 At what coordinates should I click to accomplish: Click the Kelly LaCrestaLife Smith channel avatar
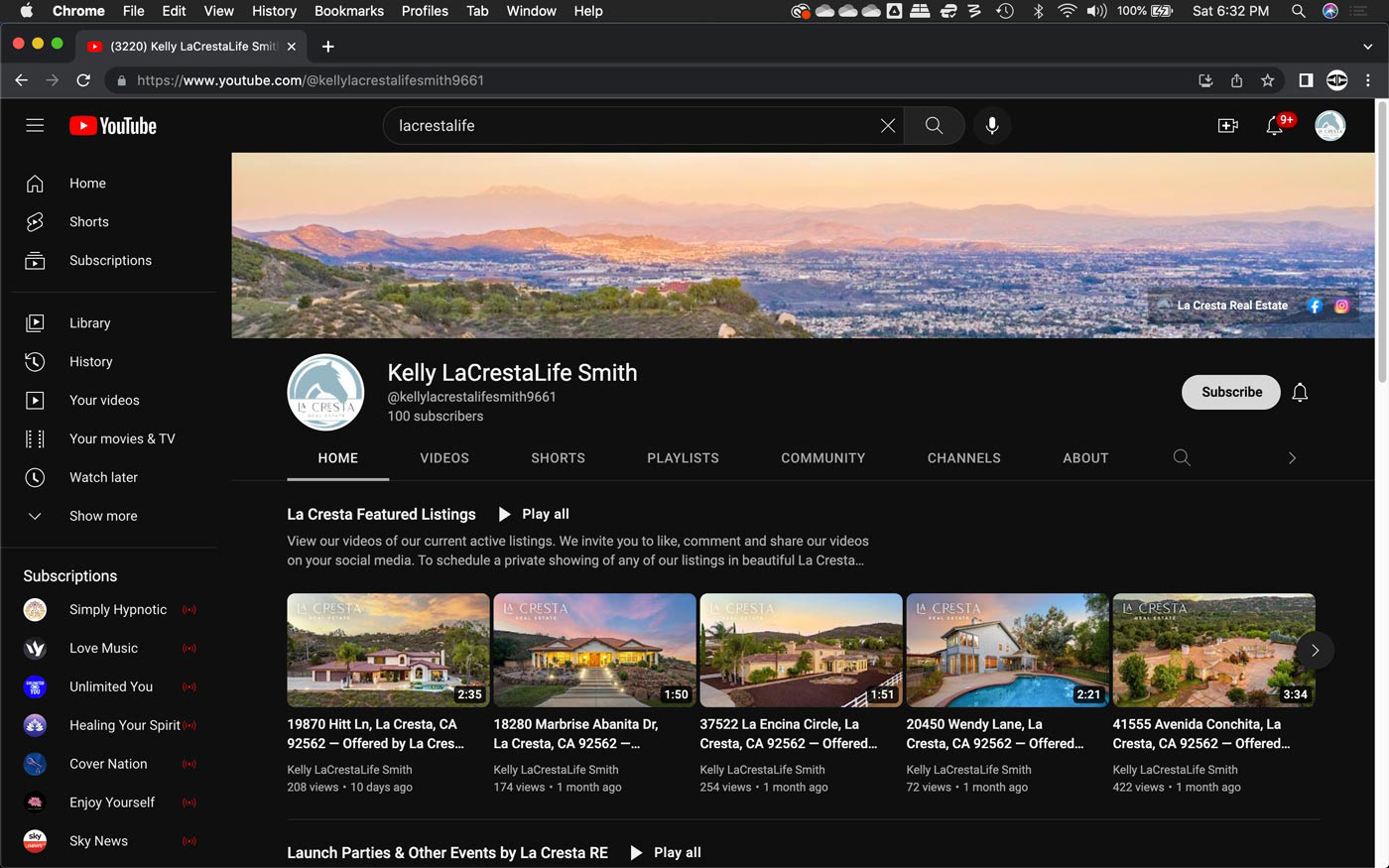[325, 392]
